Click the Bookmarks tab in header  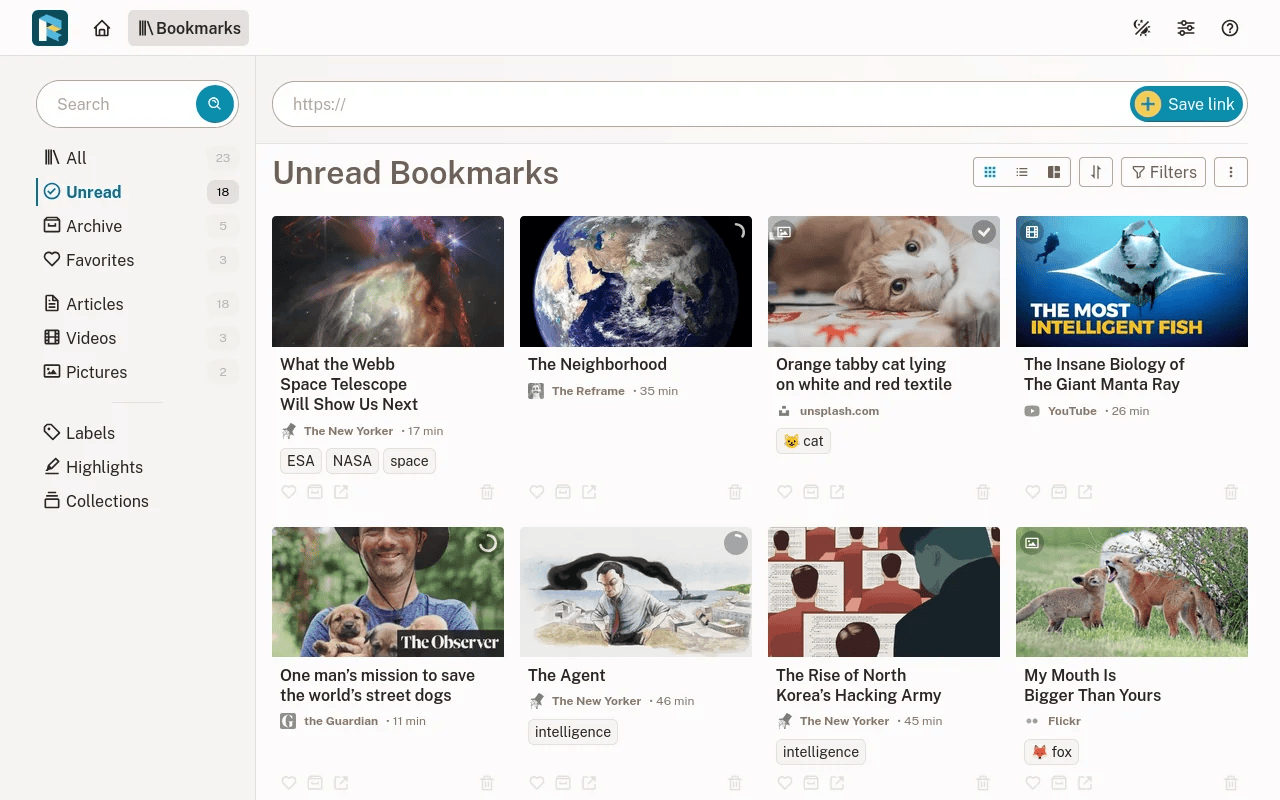188,28
